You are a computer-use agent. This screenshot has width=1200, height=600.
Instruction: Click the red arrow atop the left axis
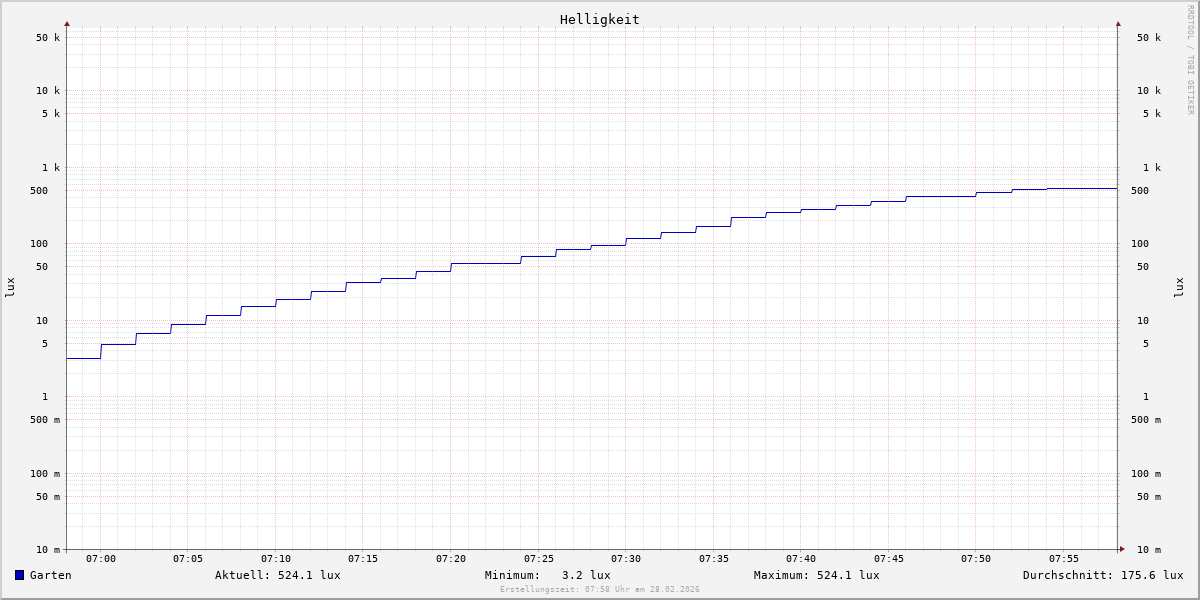pyautogui.click(x=67, y=23)
